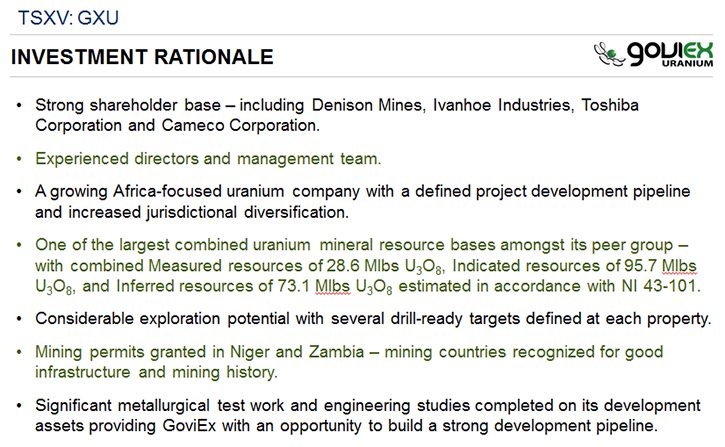The image size is (725, 447).
Task: Click the words 'Cameco Corporation'
Action: [x=239, y=125]
